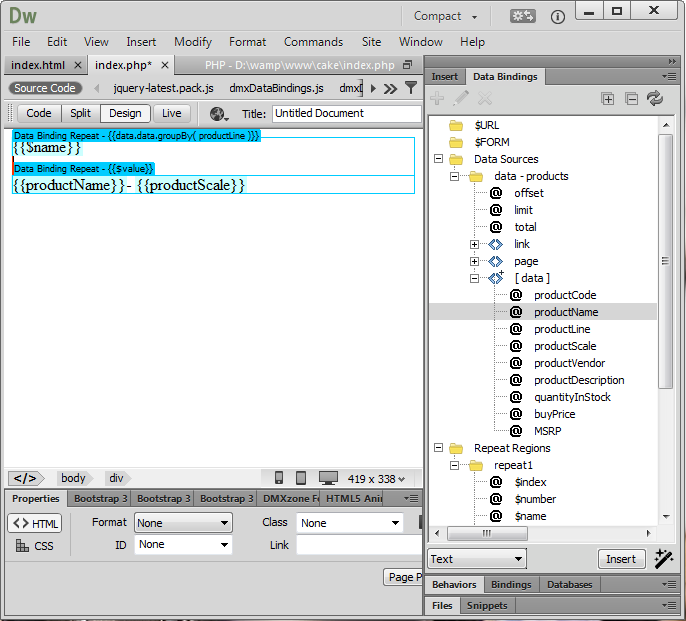Click the edit binding pencil icon
The height and width of the screenshot is (621, 686).
(461, 98)
